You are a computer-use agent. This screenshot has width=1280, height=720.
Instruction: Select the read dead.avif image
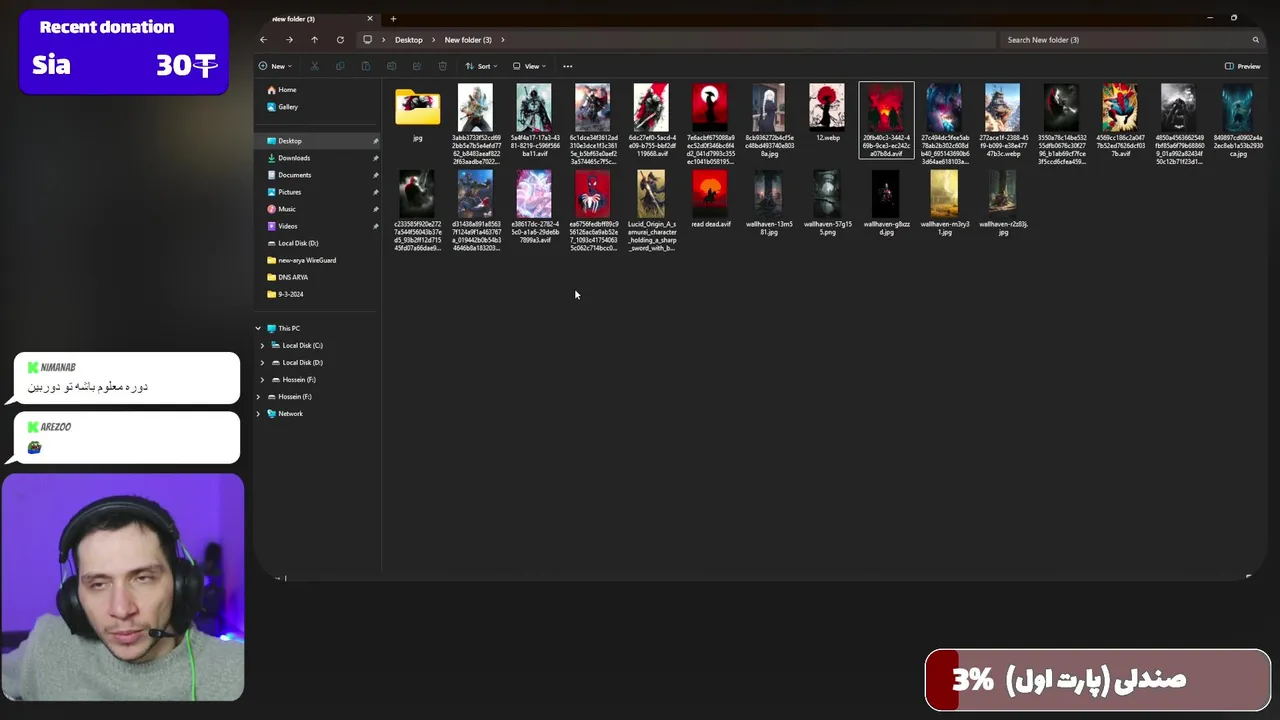click(x=710, y=200)
